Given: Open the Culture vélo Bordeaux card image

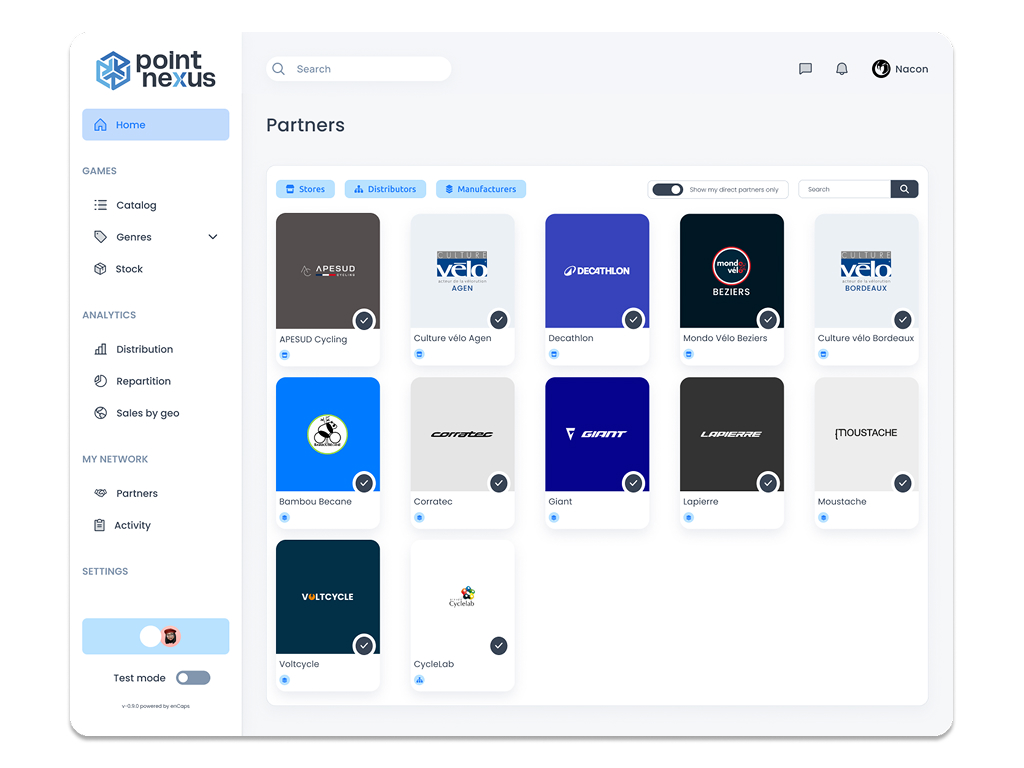Looking at the screenshot, I should click(x=866, y=270).
